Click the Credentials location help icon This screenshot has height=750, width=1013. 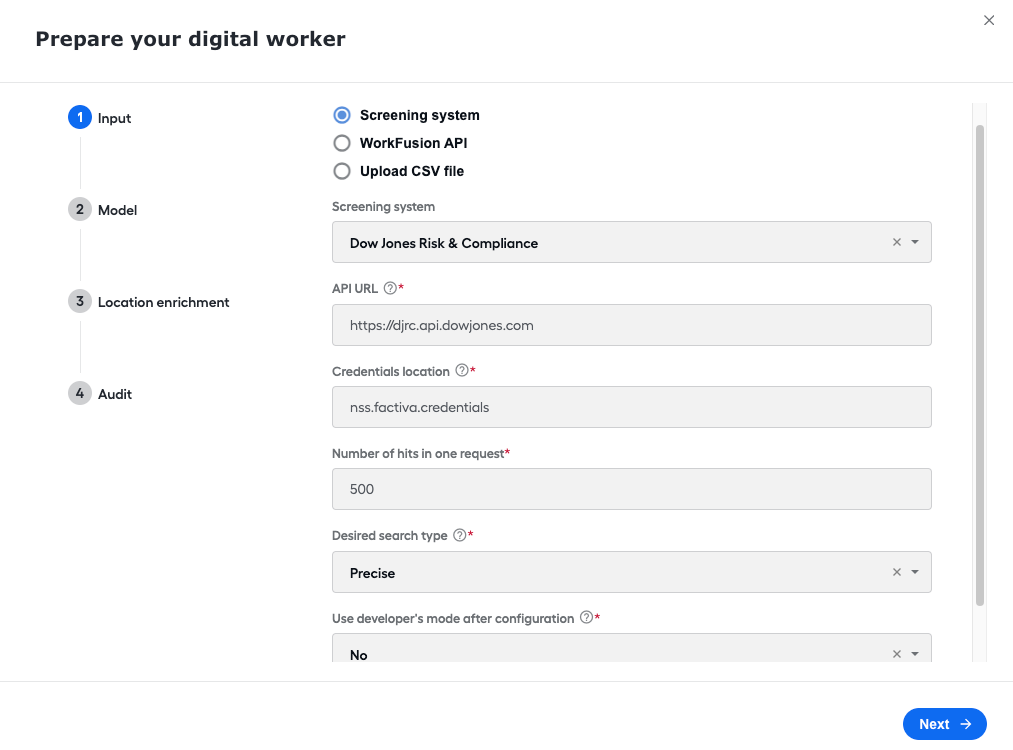(x=462, y=370)
